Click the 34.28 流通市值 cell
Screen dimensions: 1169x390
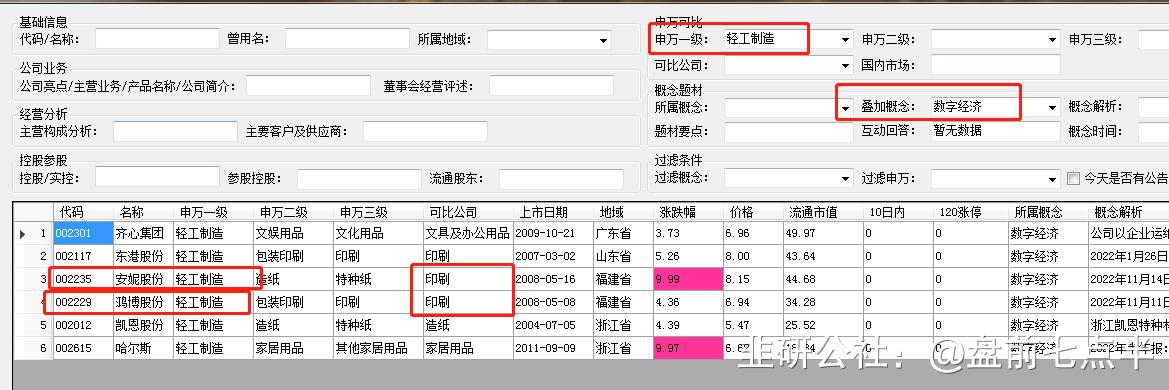pos(823,303)
